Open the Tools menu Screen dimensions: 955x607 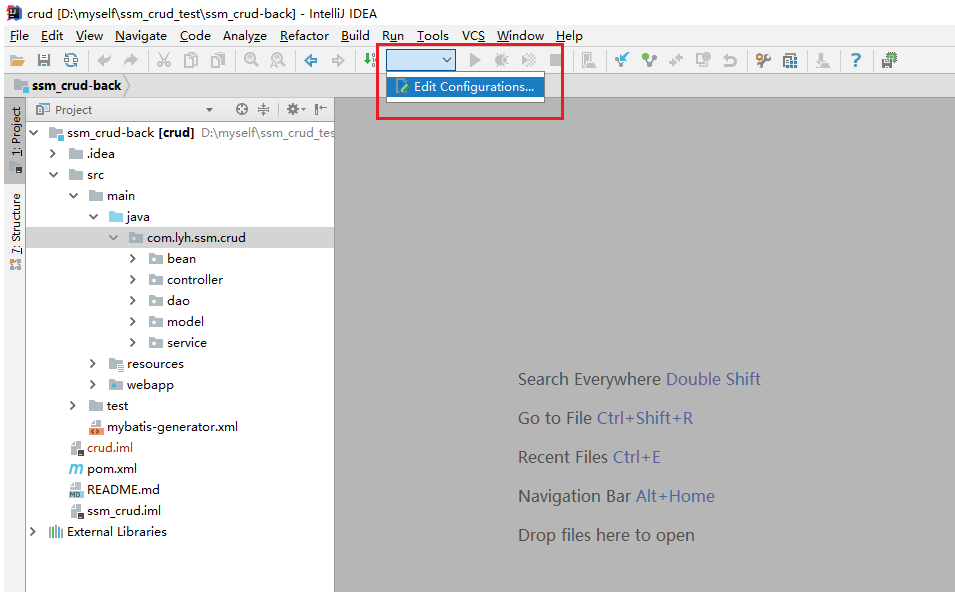pyautogui.click(x=432, y=35)
